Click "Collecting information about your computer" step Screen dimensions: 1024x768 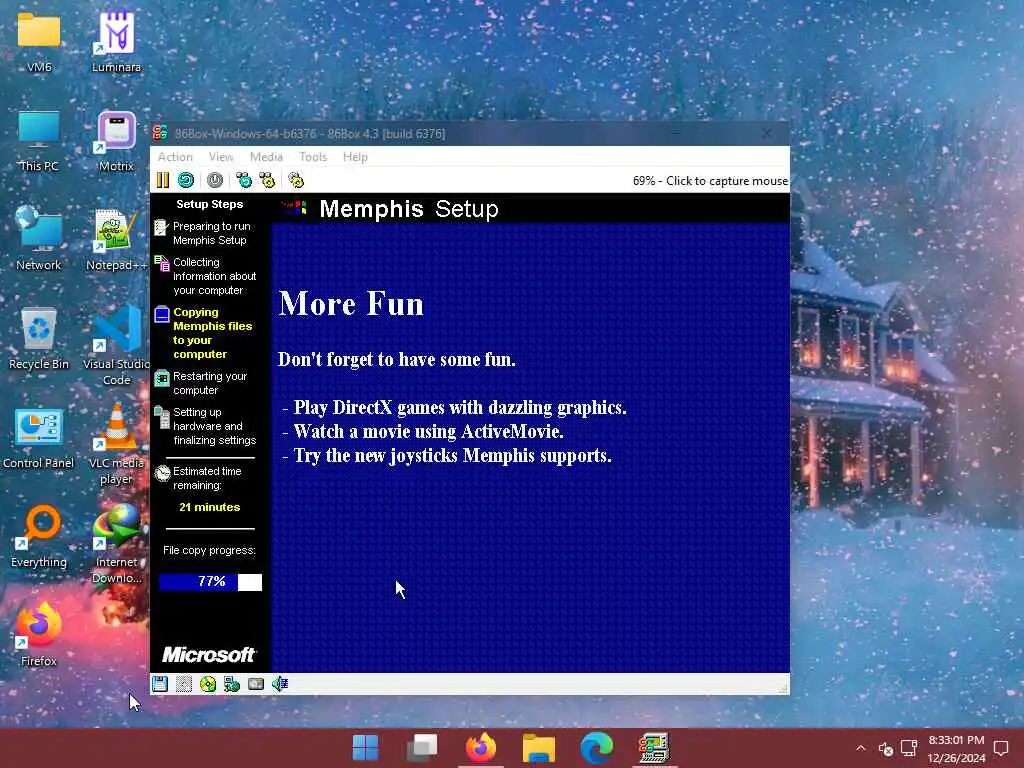pyautogui.click(x=214, y=276)
